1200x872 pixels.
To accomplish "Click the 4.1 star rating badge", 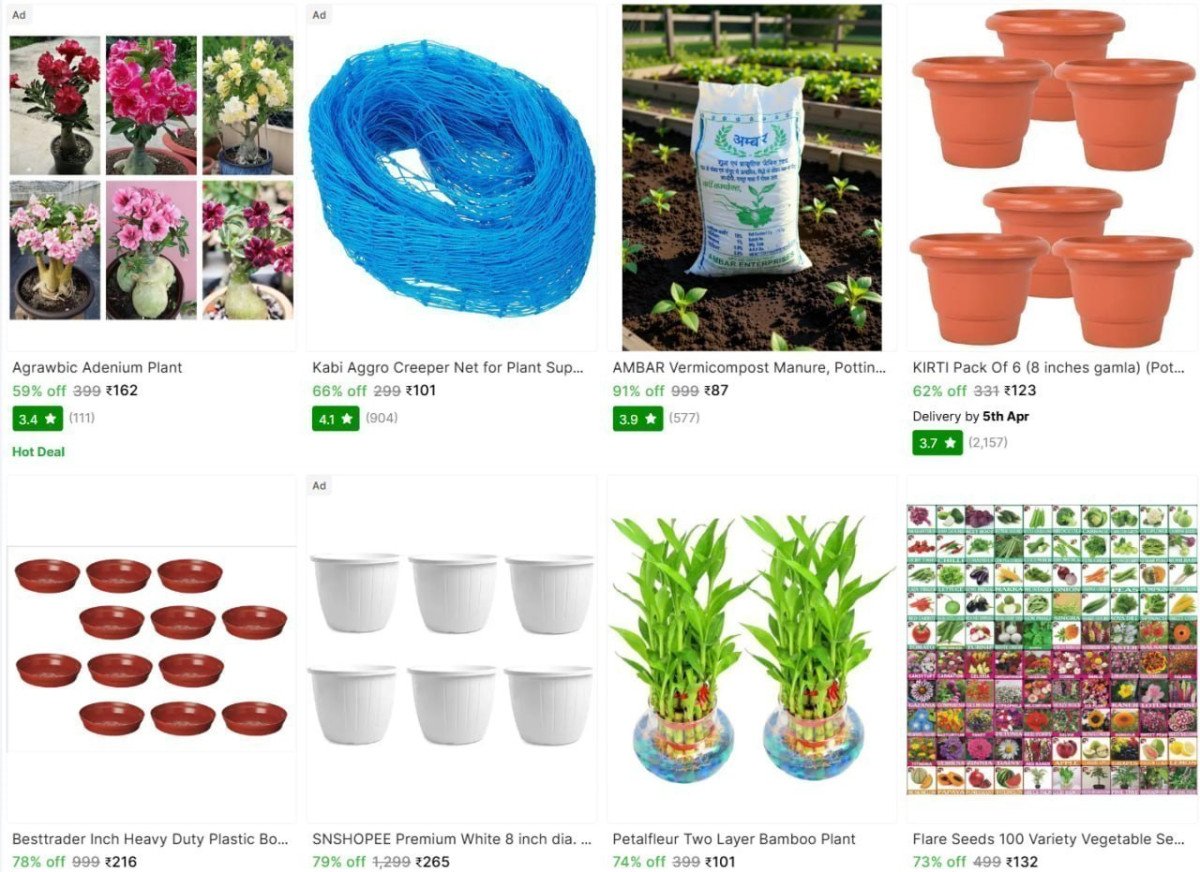I will (337, 418).
